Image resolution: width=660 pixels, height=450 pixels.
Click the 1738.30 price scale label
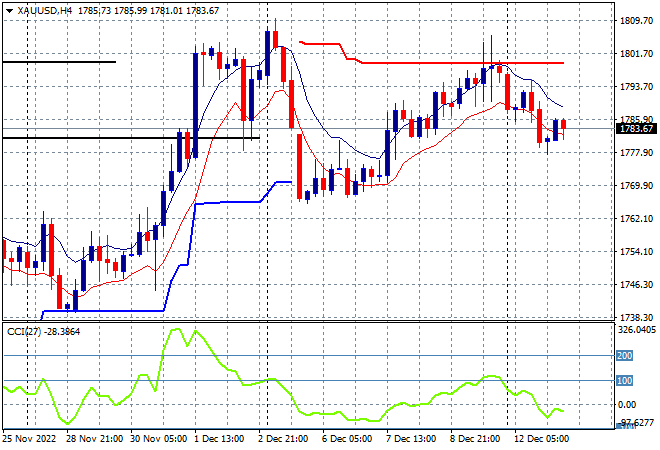(636, 317)
